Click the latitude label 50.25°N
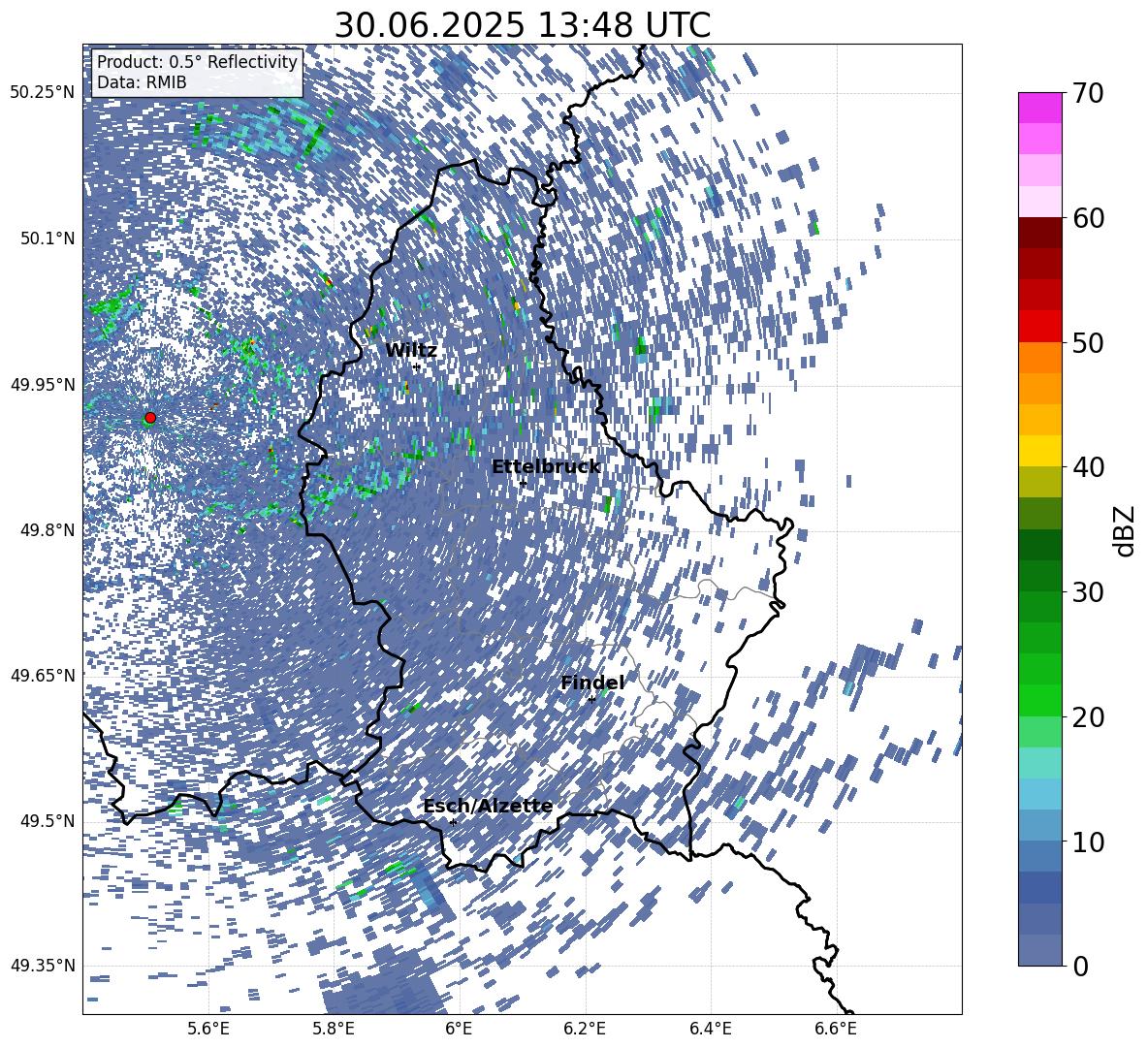1148x1048 pixels. click(x=43, y=93)
